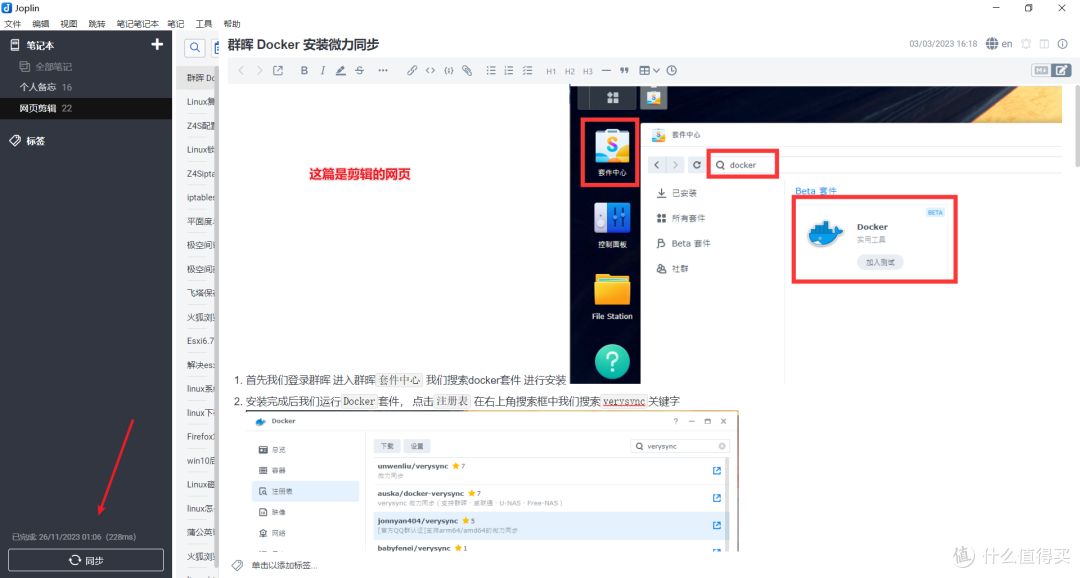Insert a horizontal rule
Image resolution: width=1080 pixels, height=578 pixels.
(606, 70)
